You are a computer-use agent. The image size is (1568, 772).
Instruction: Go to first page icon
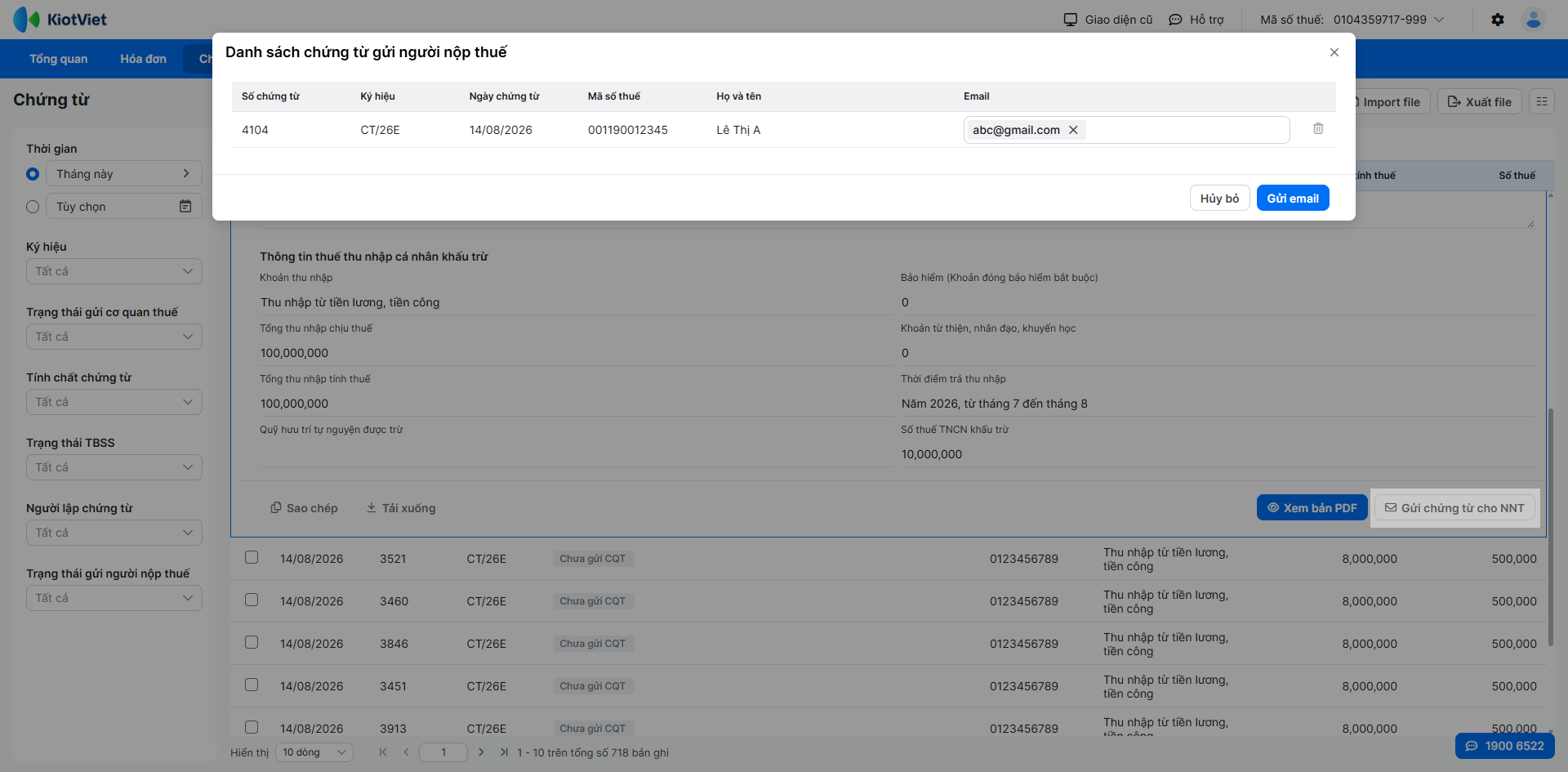[383, 752]
